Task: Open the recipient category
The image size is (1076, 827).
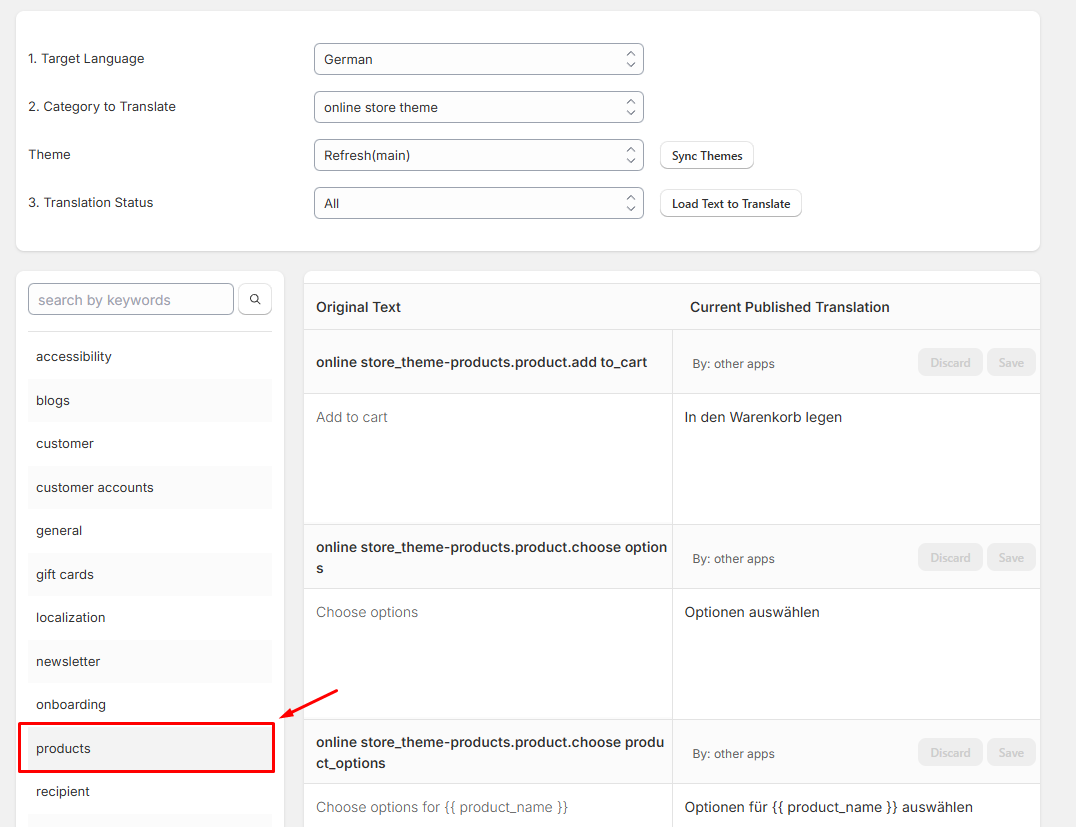Action: pyautogui.click(x=150, y=791)
